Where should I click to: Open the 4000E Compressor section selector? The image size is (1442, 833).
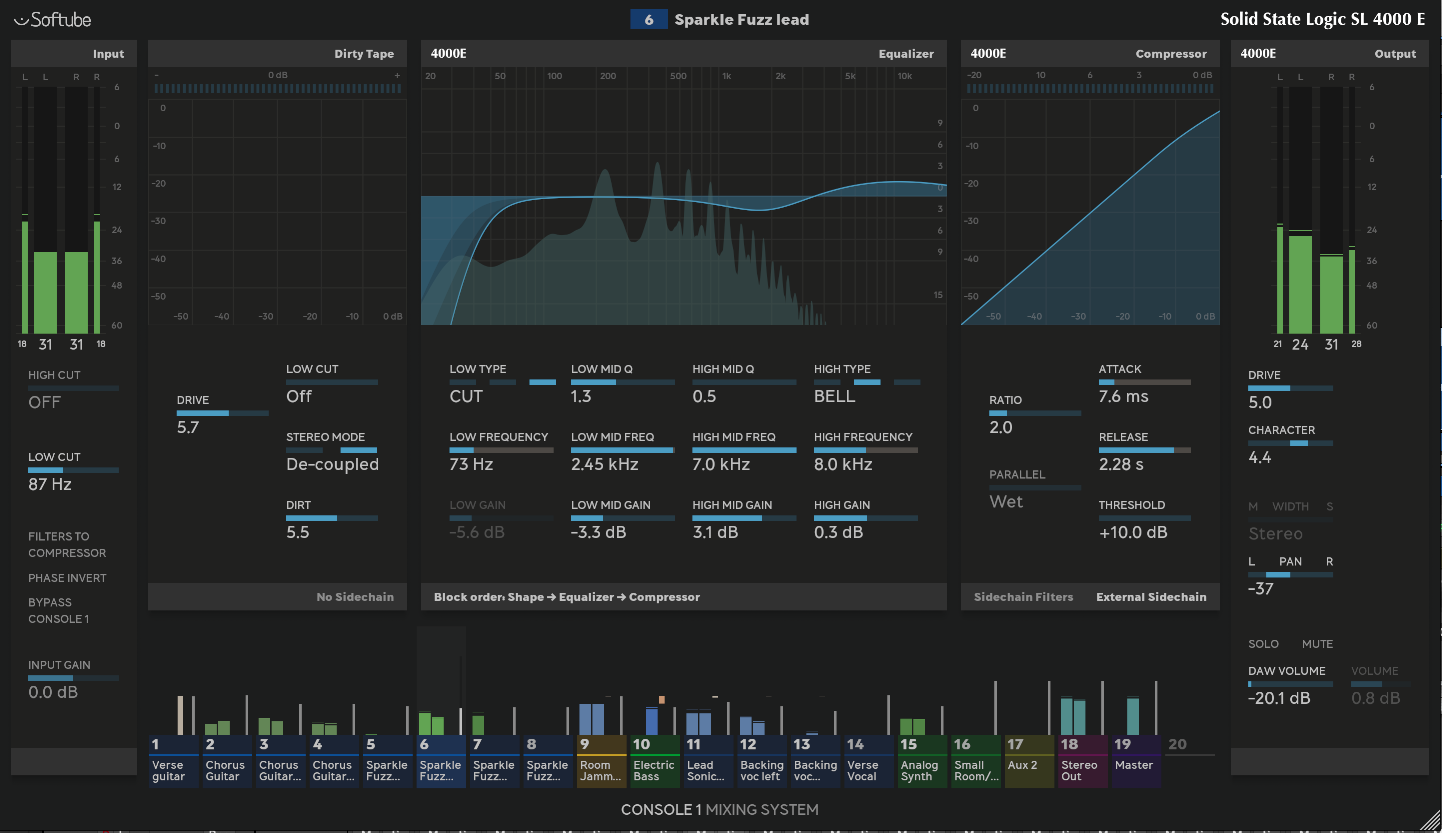click(x=1090, y=54)
